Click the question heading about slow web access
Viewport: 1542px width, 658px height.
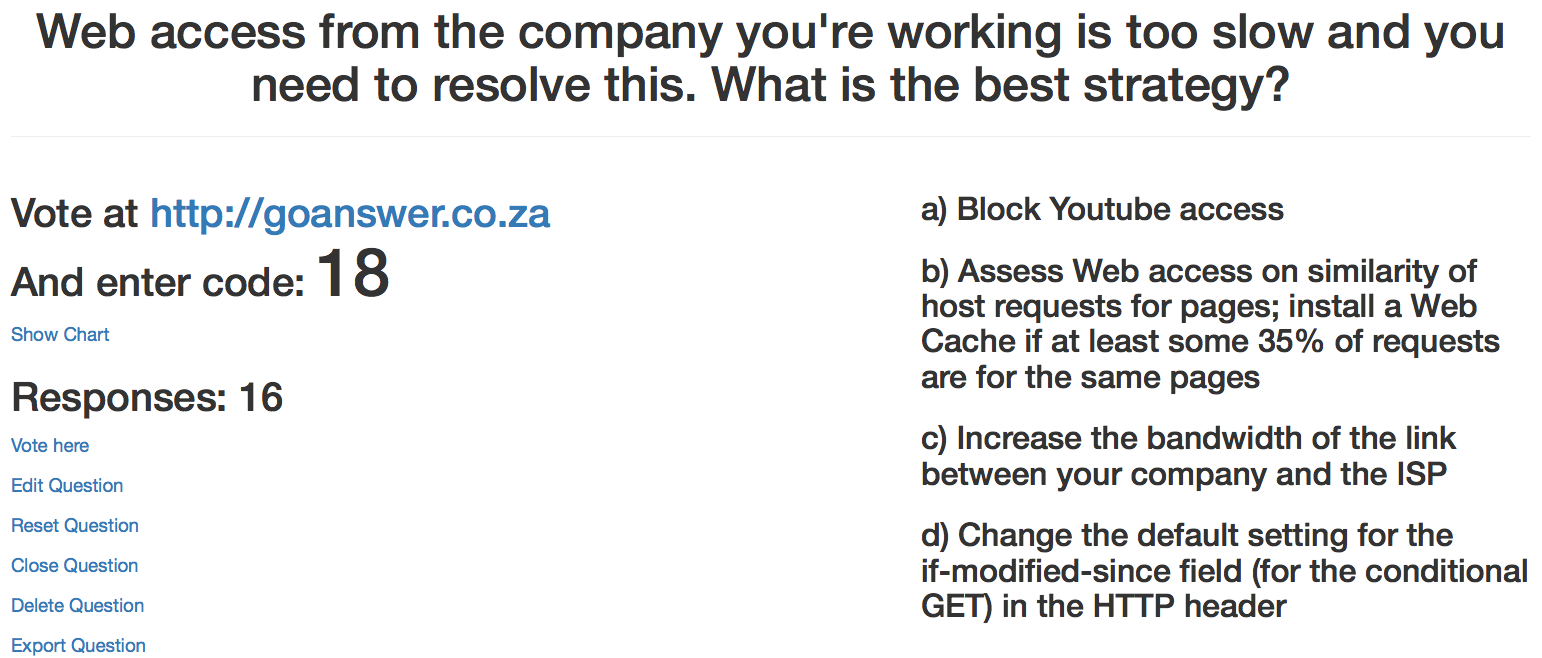pos(770,58)
